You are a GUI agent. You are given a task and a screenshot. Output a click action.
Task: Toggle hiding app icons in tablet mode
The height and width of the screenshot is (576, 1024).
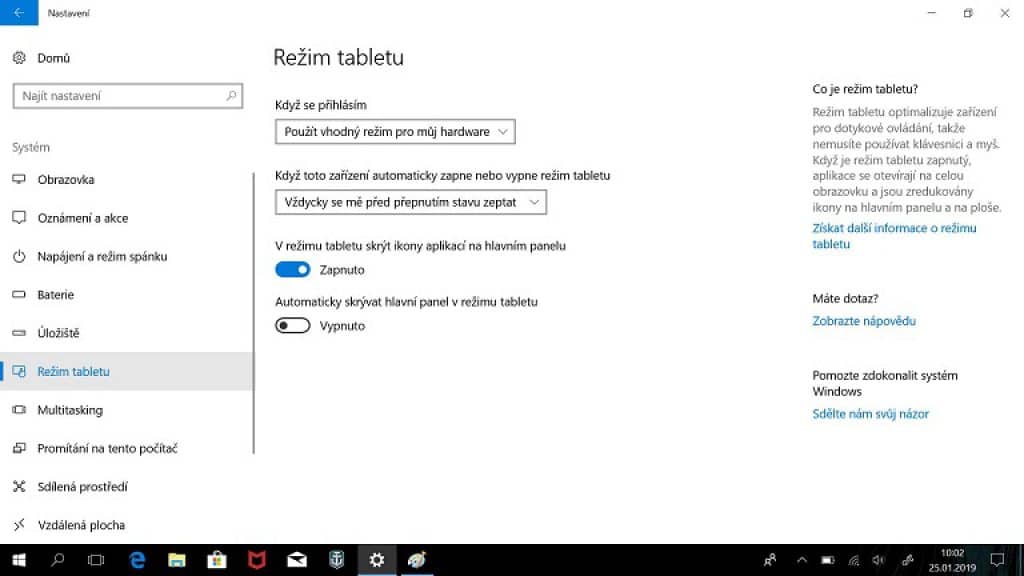click(293, 270)
